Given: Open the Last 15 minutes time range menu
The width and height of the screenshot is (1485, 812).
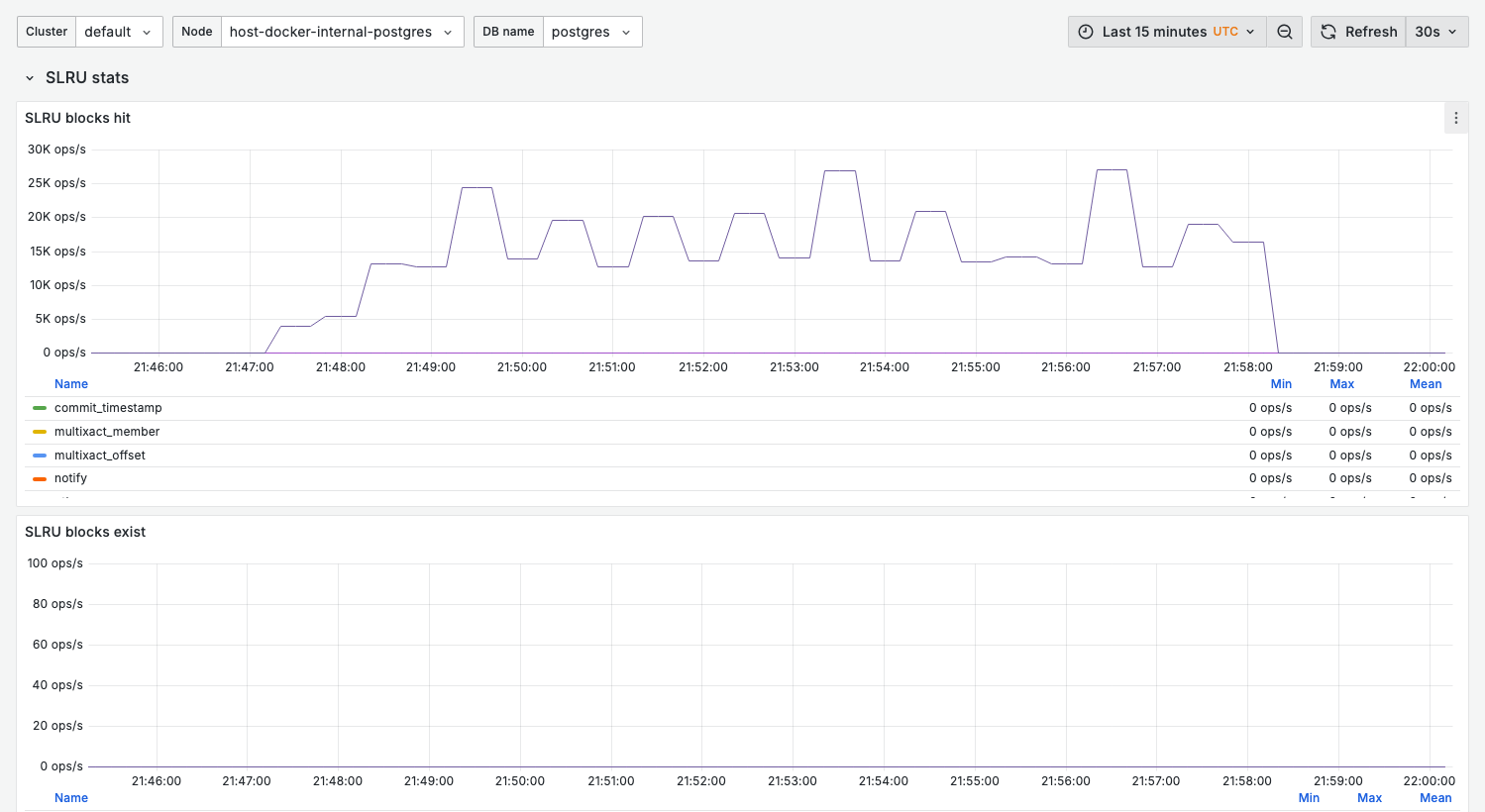Looking at the screenshot, I should coord(1166,31).
